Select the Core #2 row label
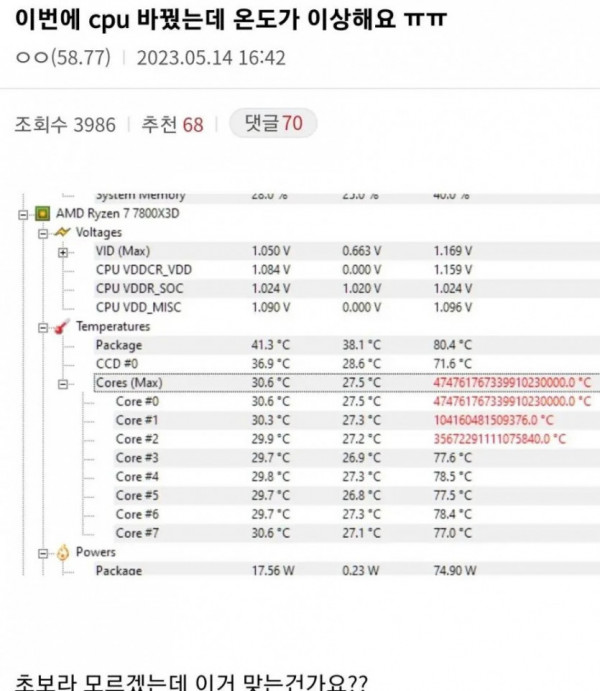600x691 pixels. (x=137, y=439)
